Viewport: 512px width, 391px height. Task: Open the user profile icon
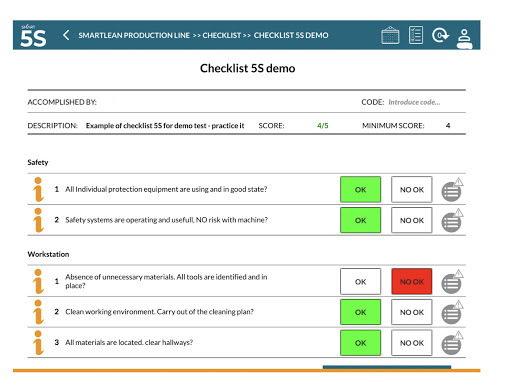pyautogui.click(x=464, y=39)
